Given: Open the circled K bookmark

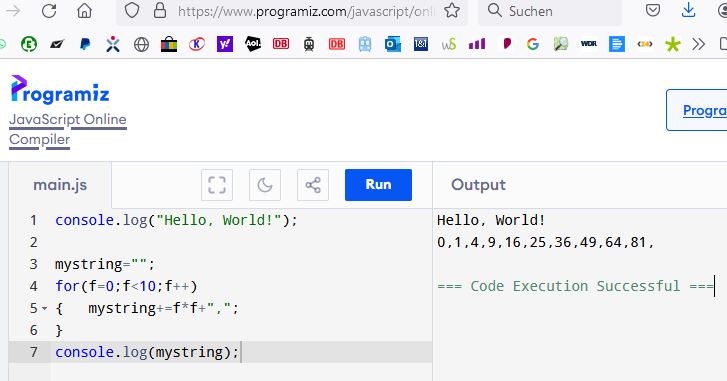Looking at the screenshot, I should point(197,44).
